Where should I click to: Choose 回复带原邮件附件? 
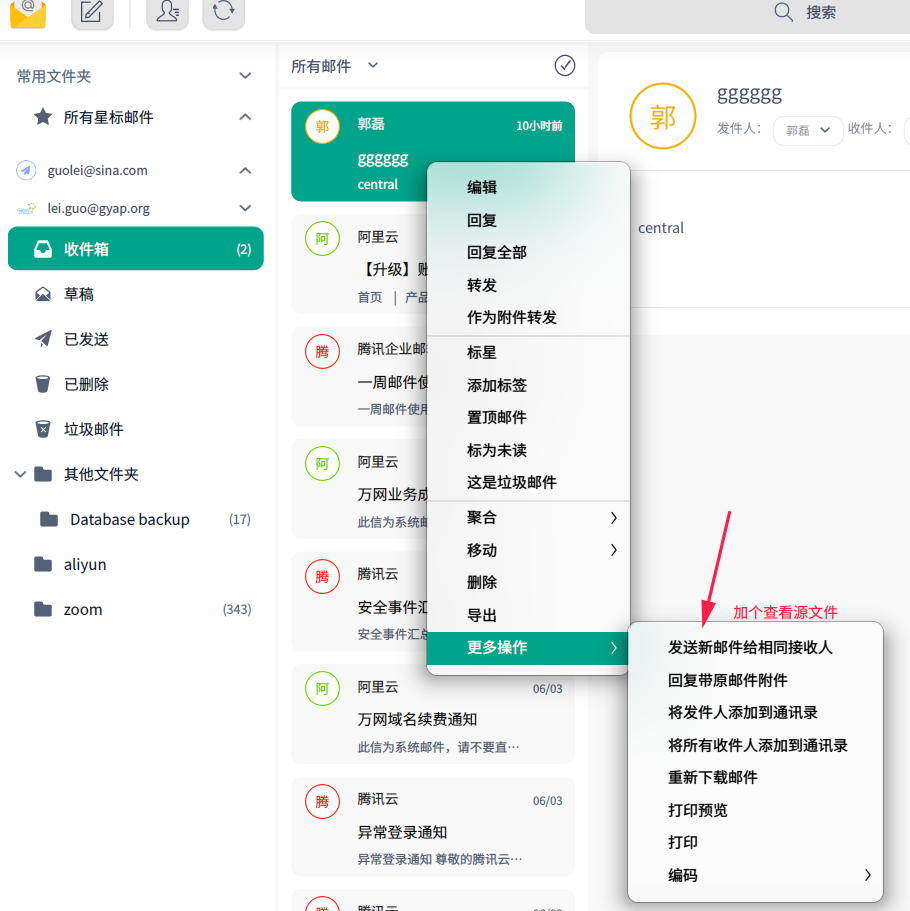[x=755, y=680]
